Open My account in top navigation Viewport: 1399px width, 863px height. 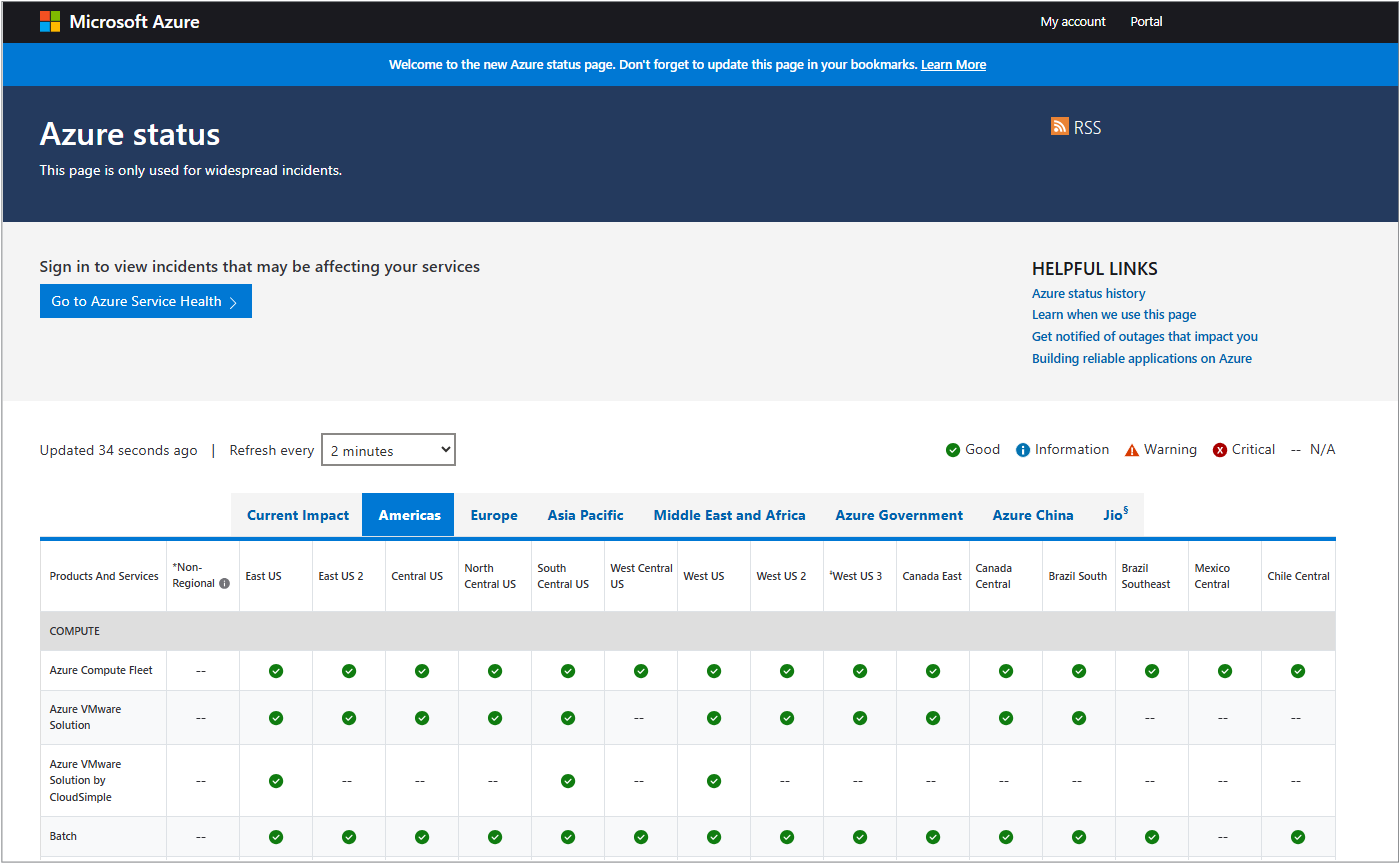[x=1073, y=22]
